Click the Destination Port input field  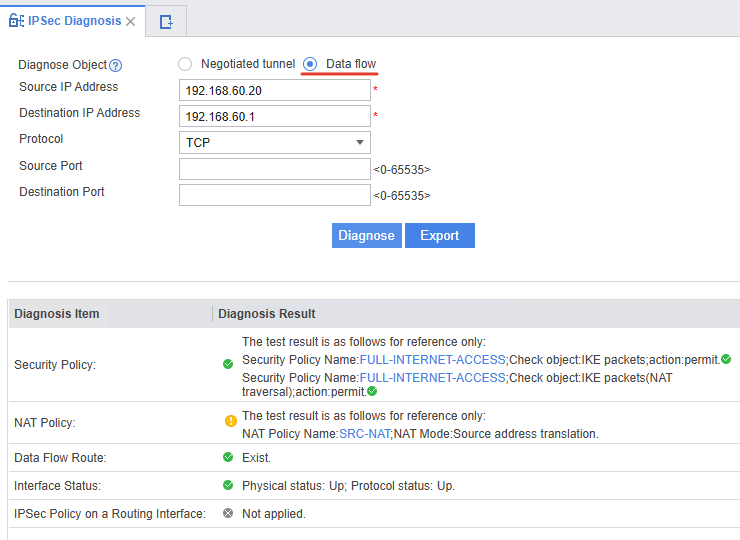274,195
